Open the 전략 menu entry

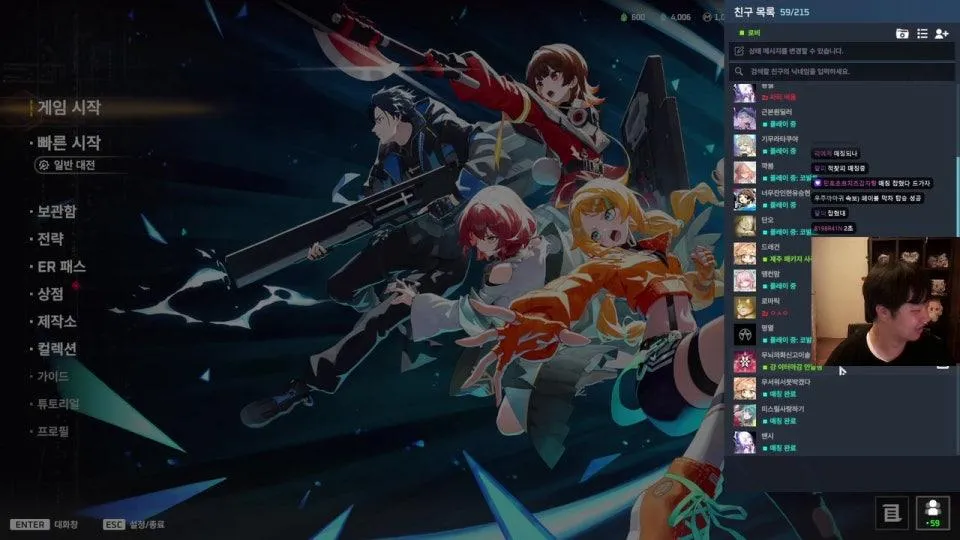coord(50,239)
